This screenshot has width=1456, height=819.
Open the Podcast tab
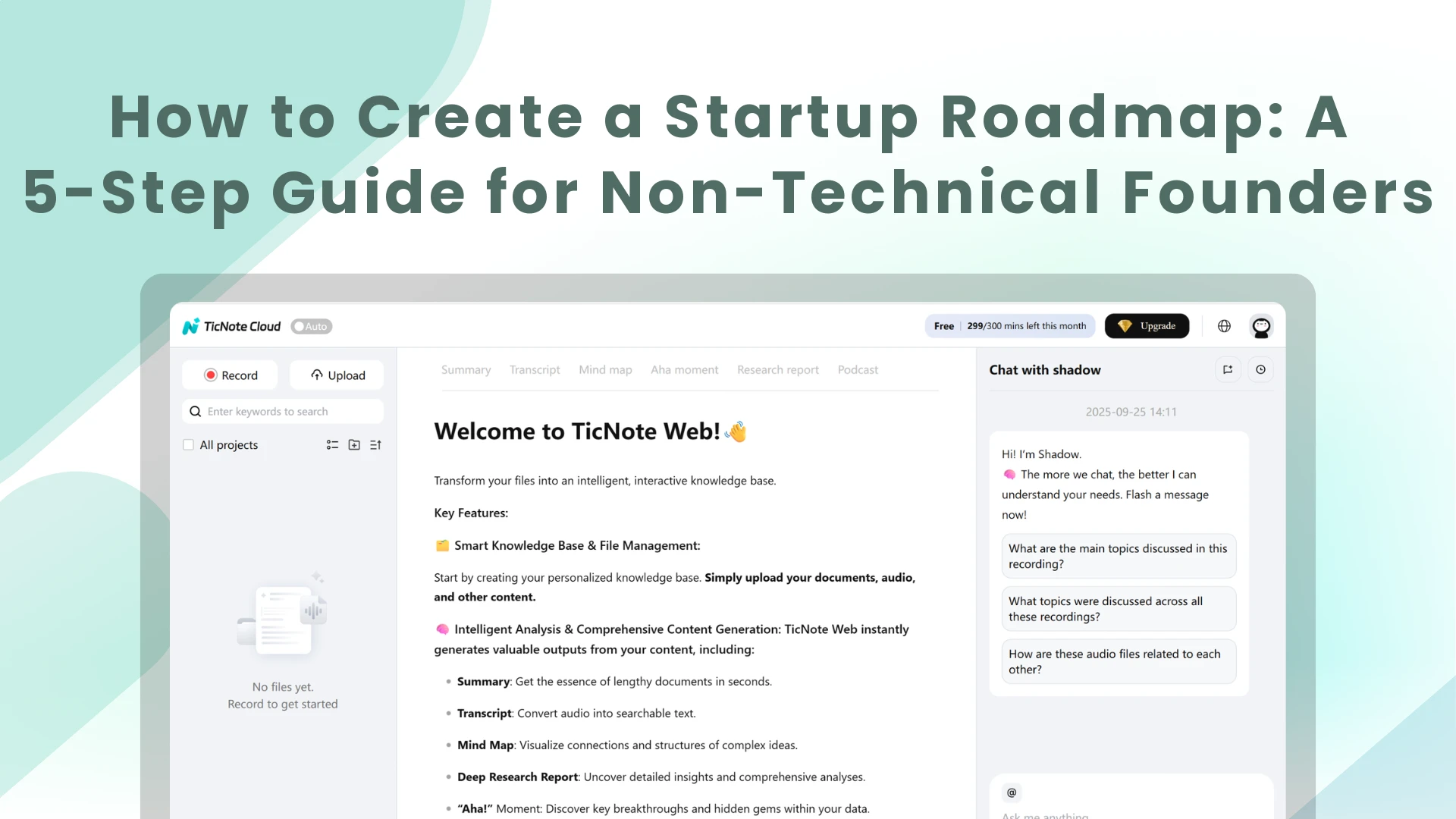click(858, 370)
